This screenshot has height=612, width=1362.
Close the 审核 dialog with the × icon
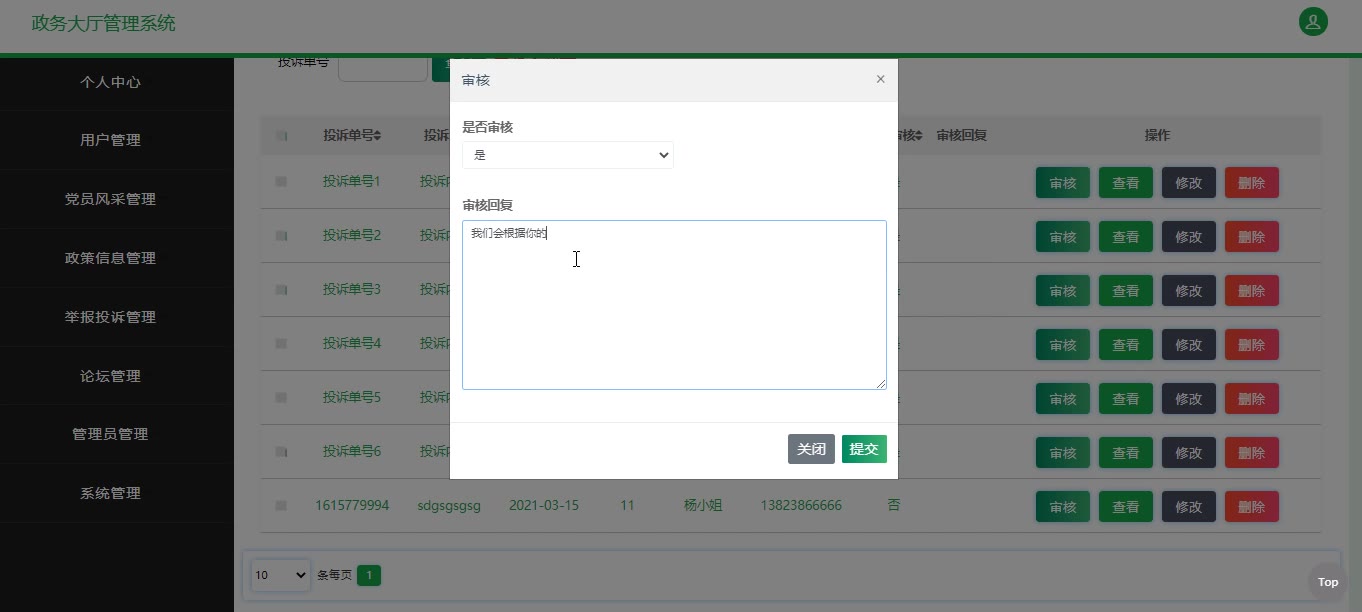880,79
